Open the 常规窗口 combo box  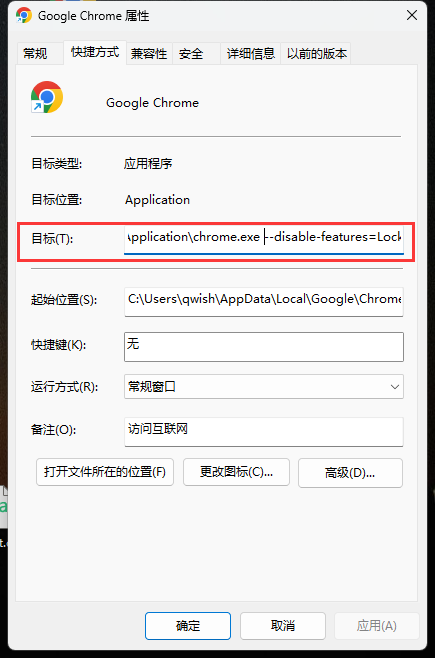click(264, 386)
